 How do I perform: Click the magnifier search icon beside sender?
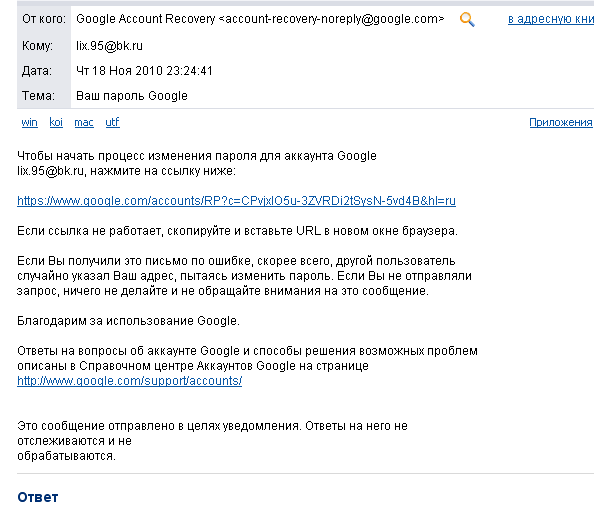pyautogui.click(x=467, y=19)
